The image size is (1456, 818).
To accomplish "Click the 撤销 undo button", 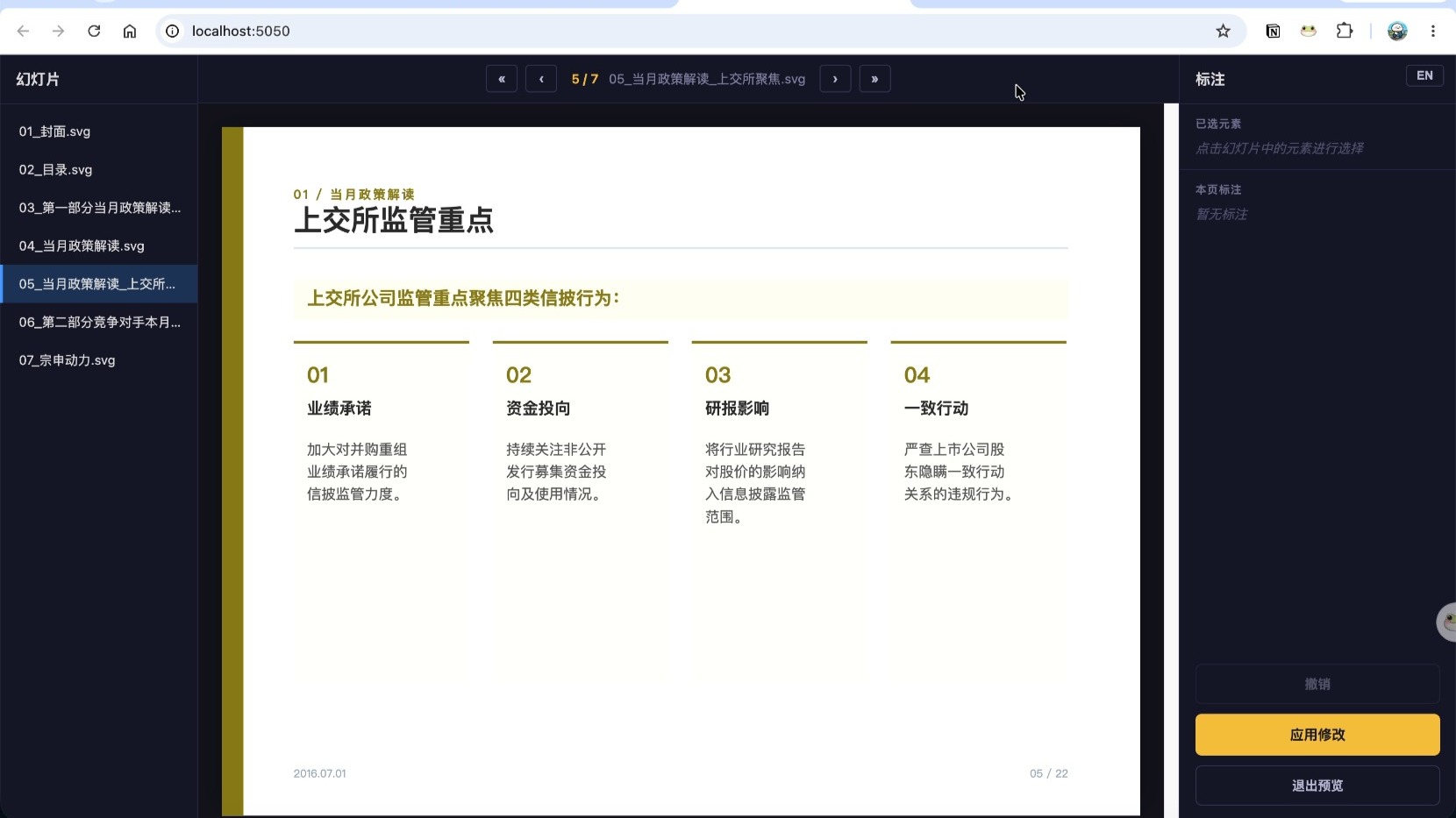I will [x=1317, y=684].
